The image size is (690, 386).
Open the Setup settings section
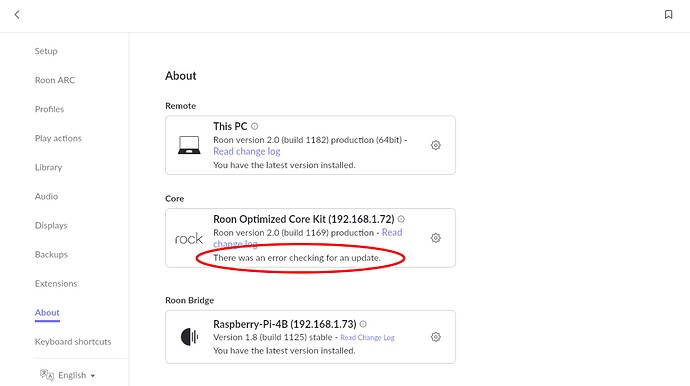tap(46, 51)
